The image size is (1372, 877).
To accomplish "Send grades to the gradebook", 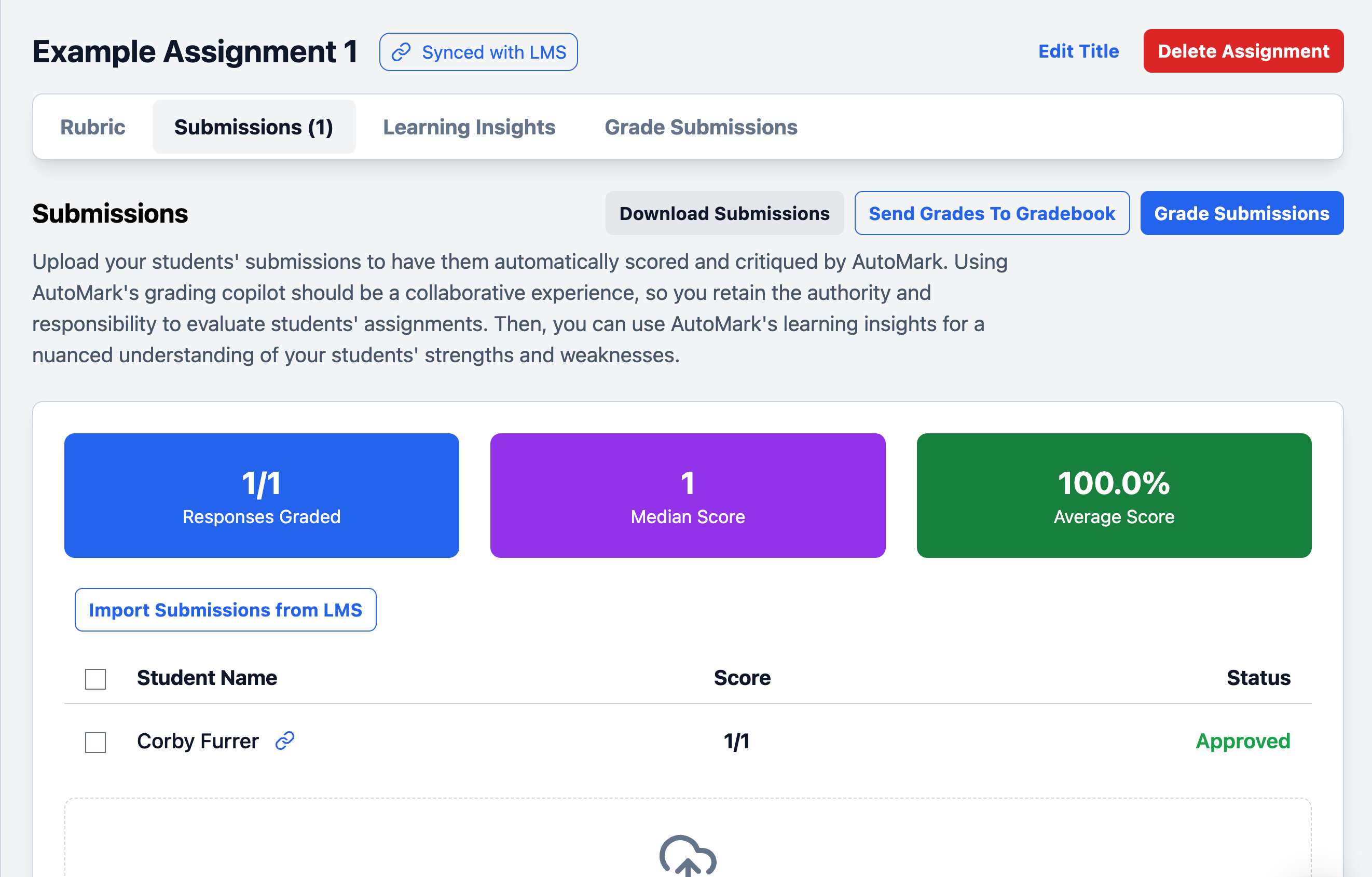I will tap(992, 213).
